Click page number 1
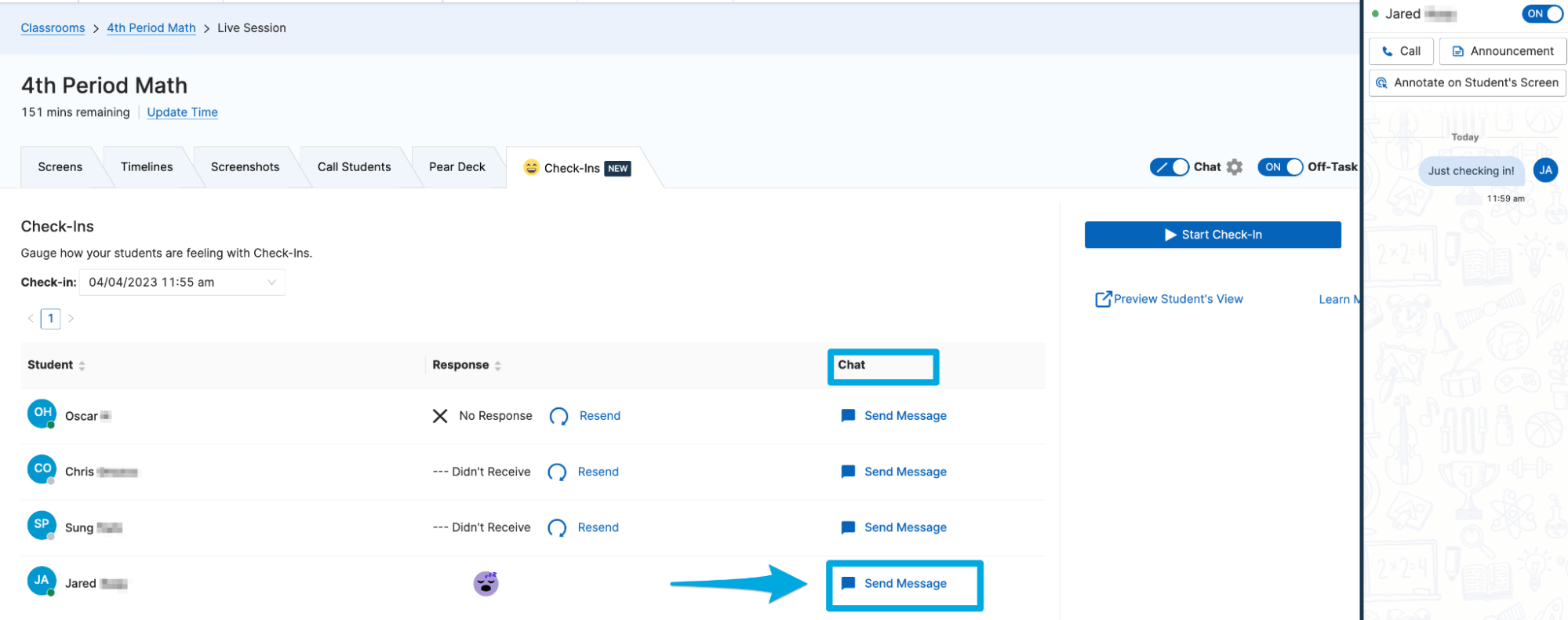 coord(51,319)
